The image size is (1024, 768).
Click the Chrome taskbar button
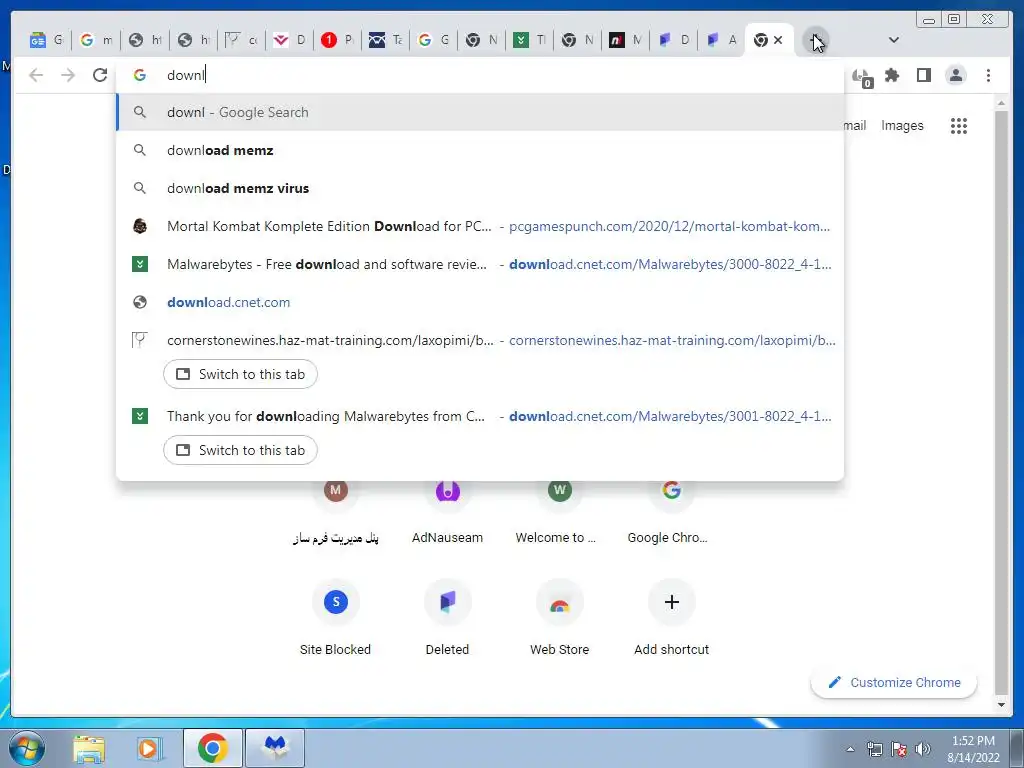coord(213,748)
